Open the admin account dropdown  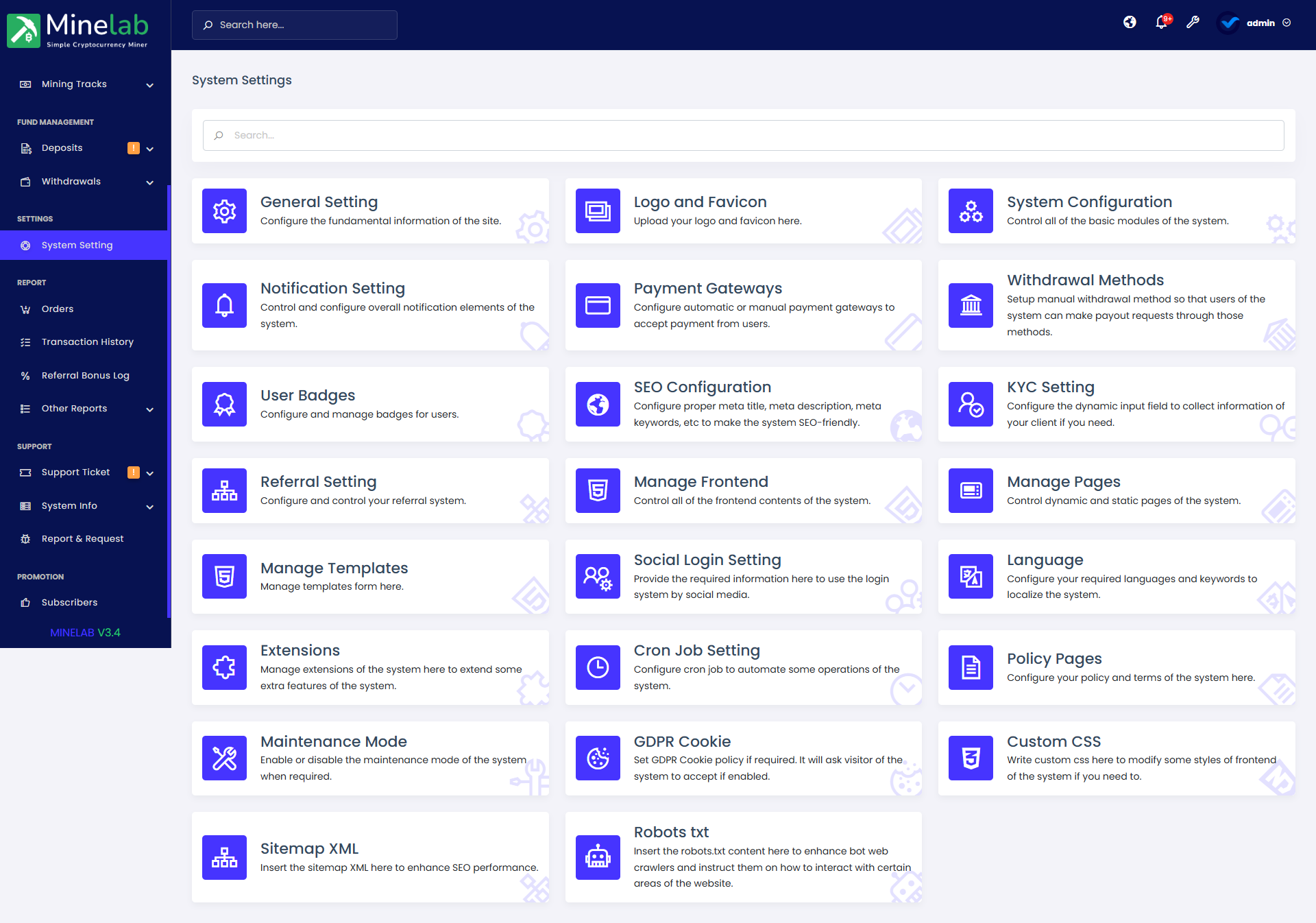click(1260, 23)
